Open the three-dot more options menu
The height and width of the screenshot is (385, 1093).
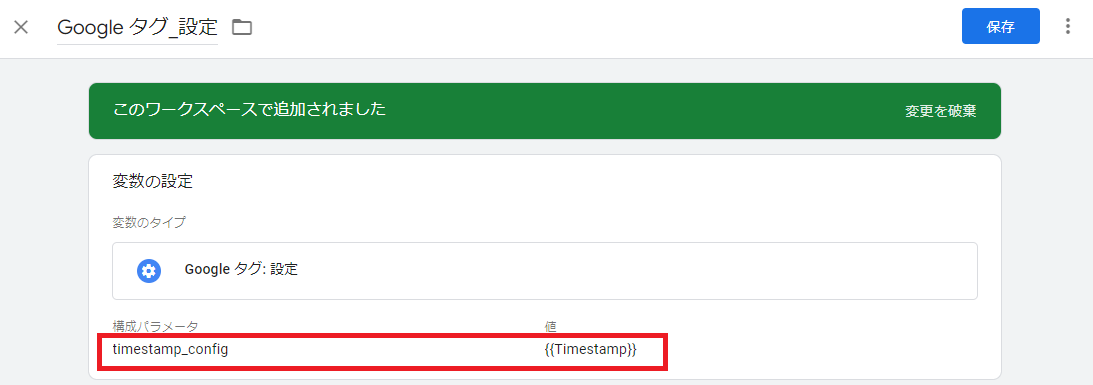1067,27
